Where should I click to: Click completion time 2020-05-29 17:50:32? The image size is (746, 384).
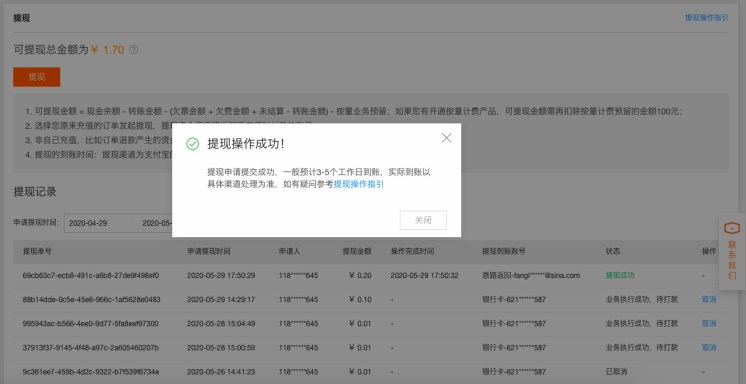click(424, 276)
